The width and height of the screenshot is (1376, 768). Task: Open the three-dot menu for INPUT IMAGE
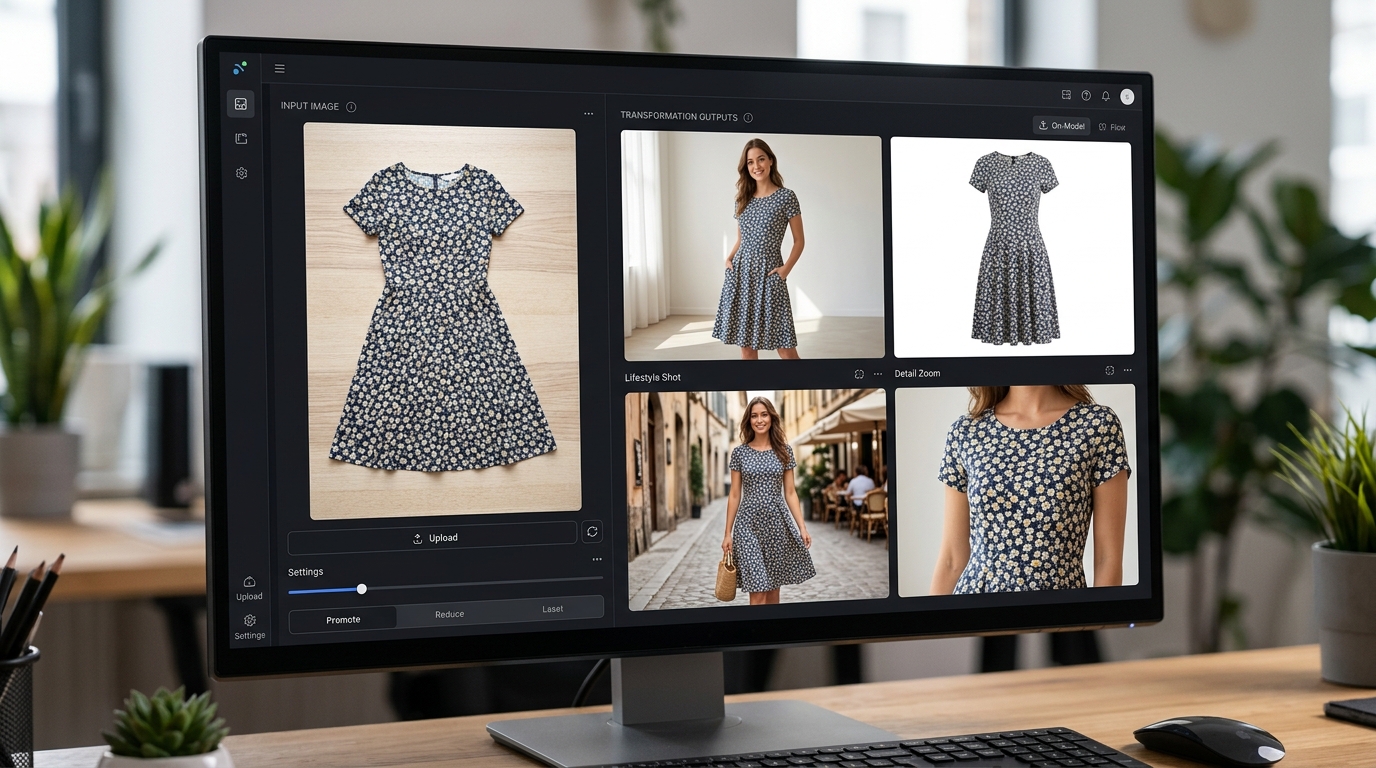click(x=589, y=114)
